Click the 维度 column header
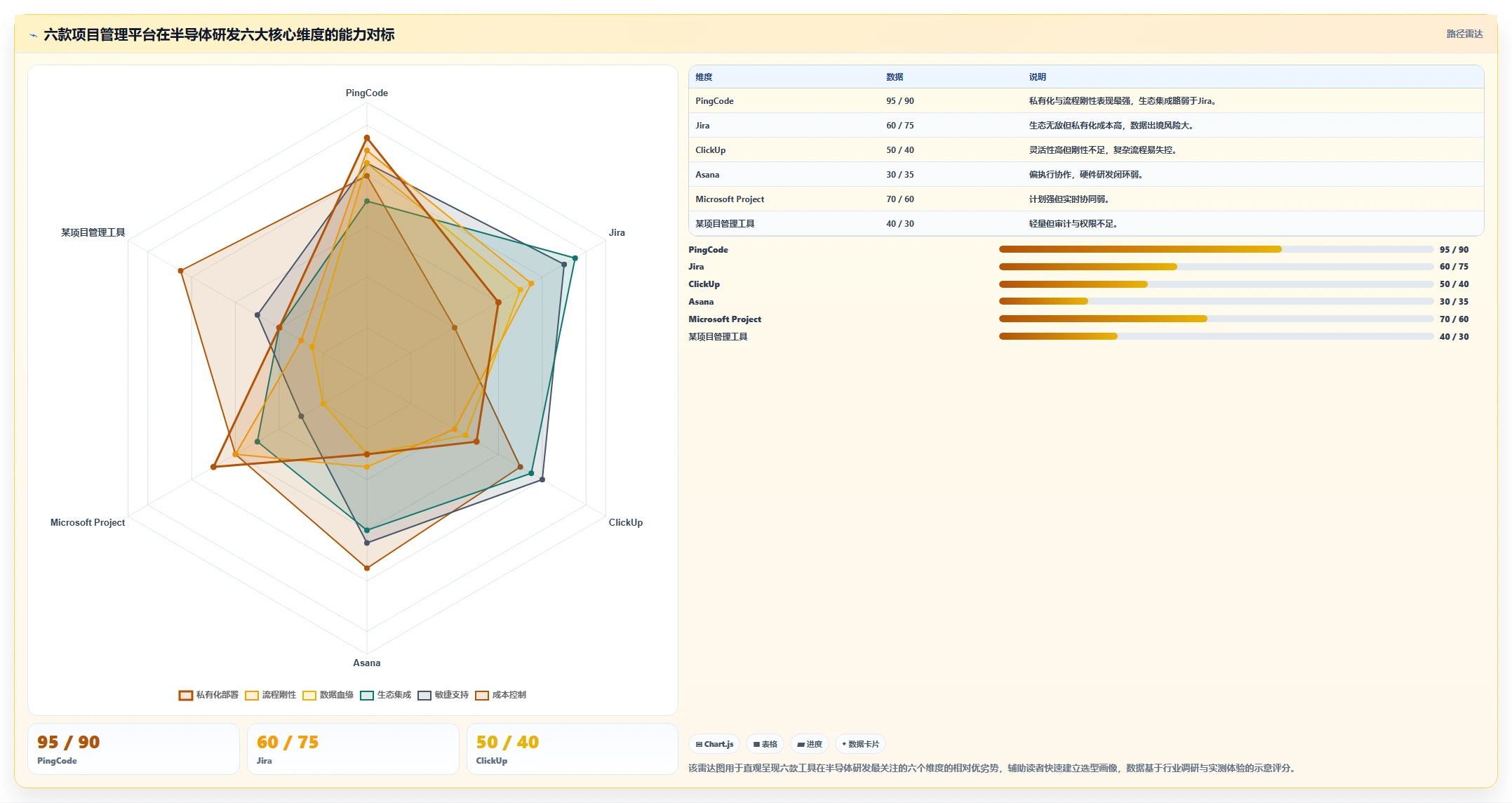Image resolution: width=1512 pixels, height=803 pixels. [x=704, y=77]
